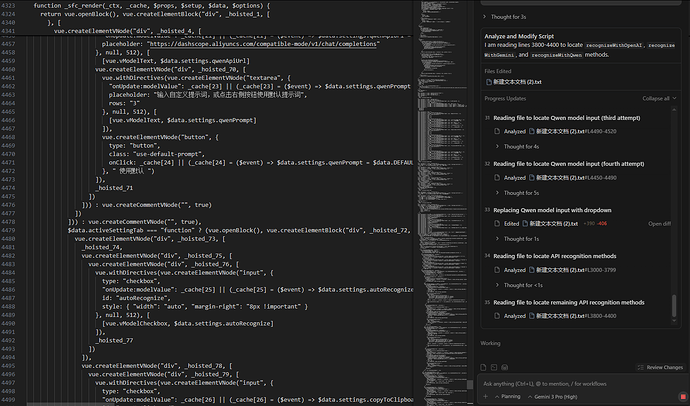Screen dimensions: 690x406
Task: Expand the 'Thought for 4s' section
Action: pyautogui.click(x=518, y=146)
